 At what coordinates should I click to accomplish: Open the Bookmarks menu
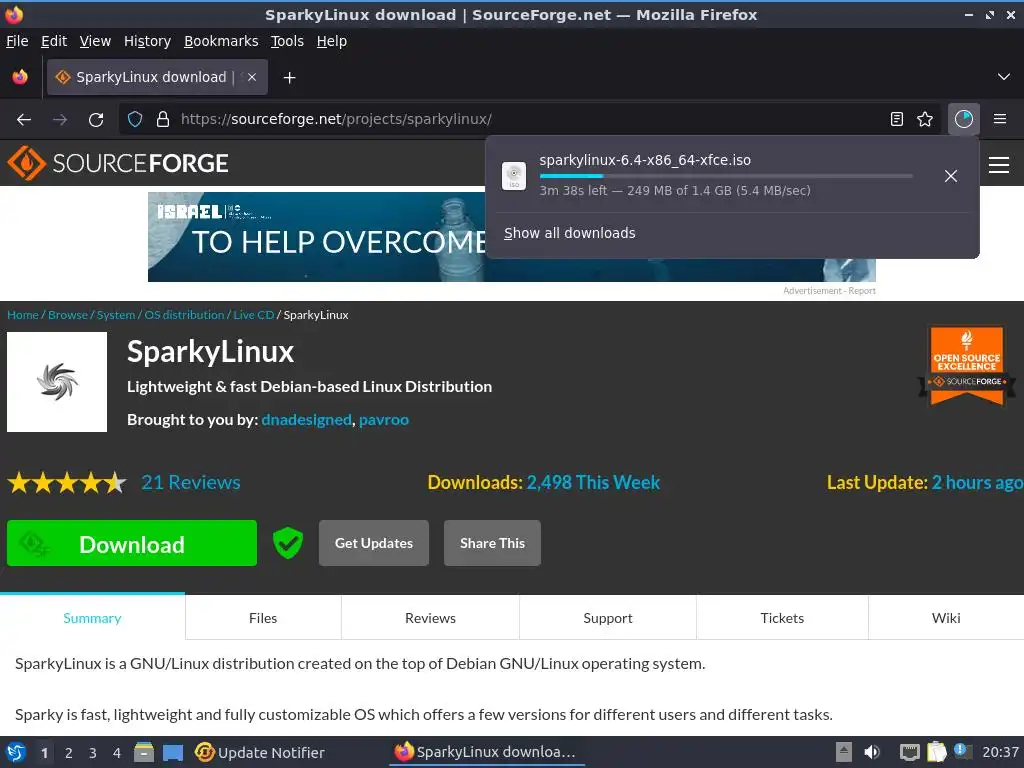click(x=221, y=41)
